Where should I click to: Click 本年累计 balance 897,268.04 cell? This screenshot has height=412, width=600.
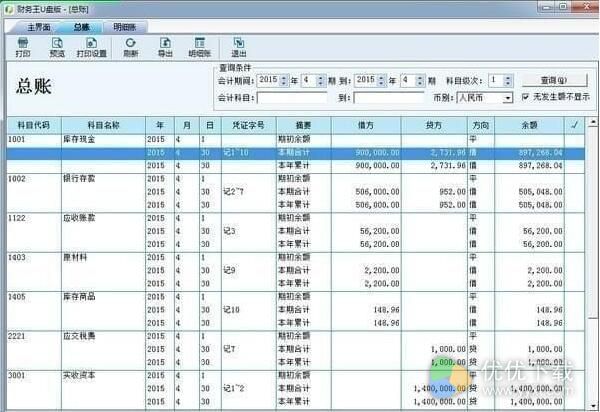tap(529, 166)
